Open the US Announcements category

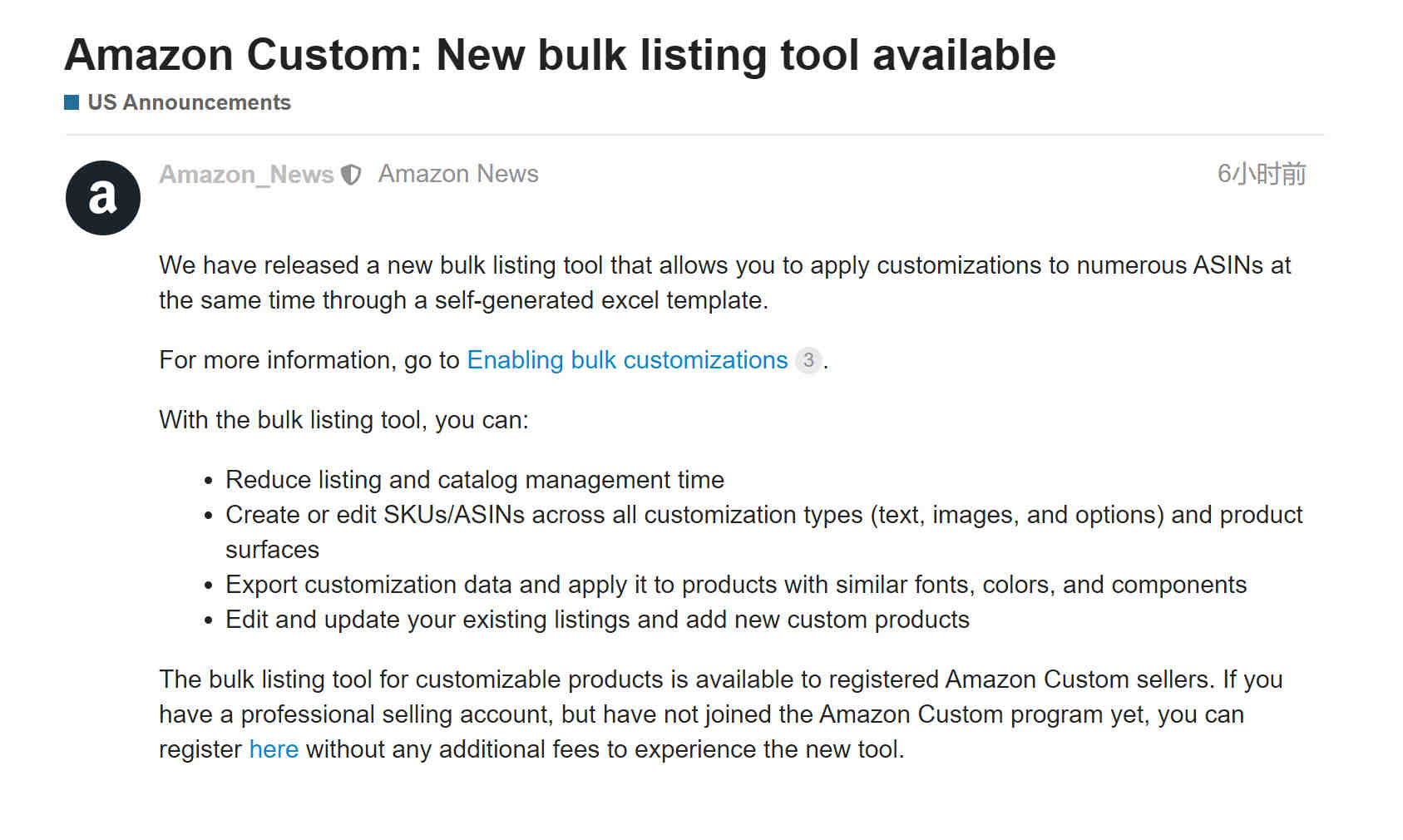[189, 102]
